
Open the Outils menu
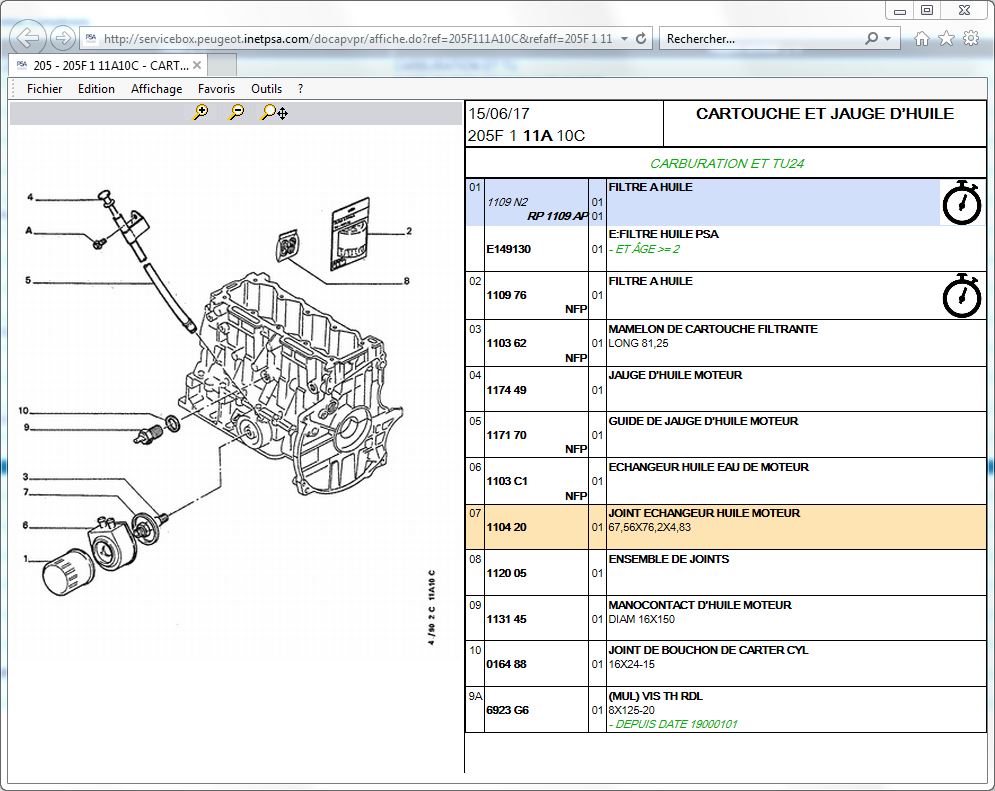[266, 89]
